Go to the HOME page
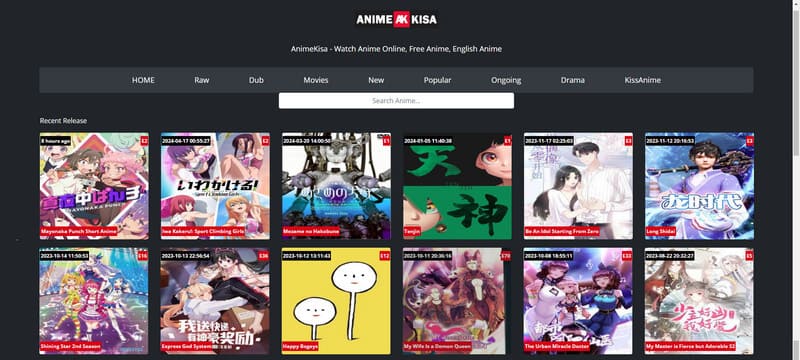 [x=143, y=80]
